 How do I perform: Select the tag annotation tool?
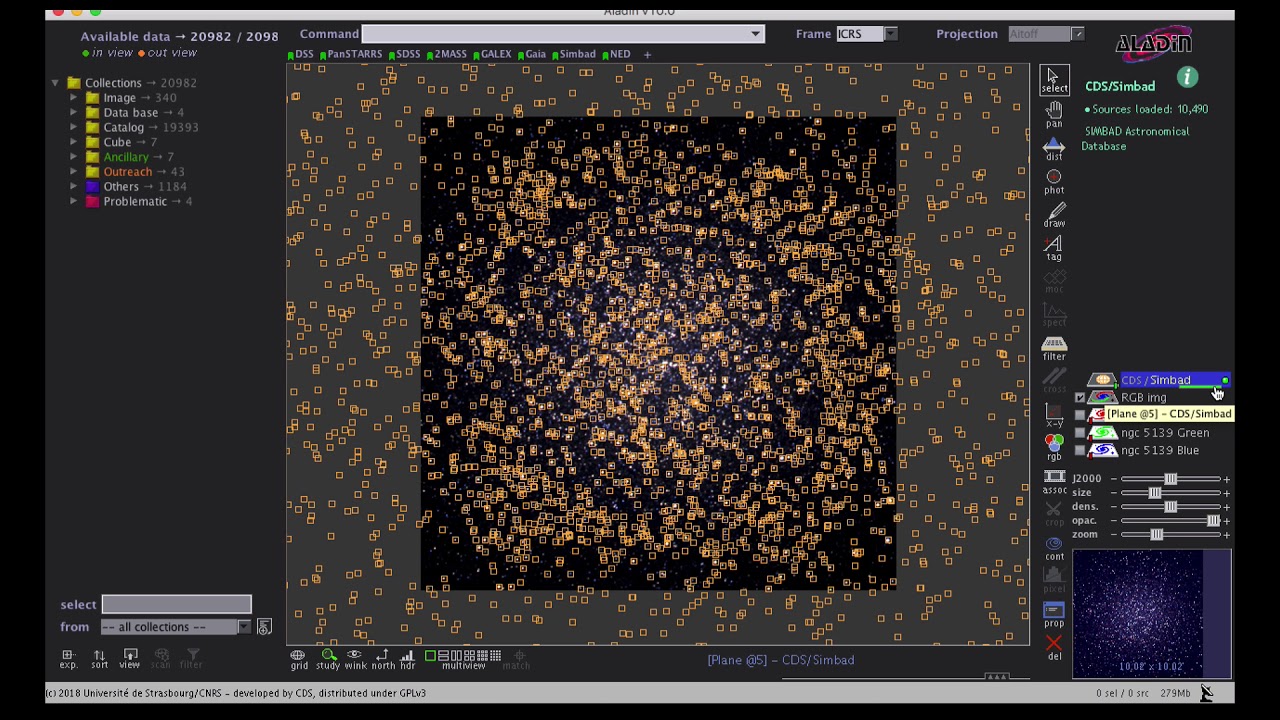pyautogui.click(x=1054, y=248)
